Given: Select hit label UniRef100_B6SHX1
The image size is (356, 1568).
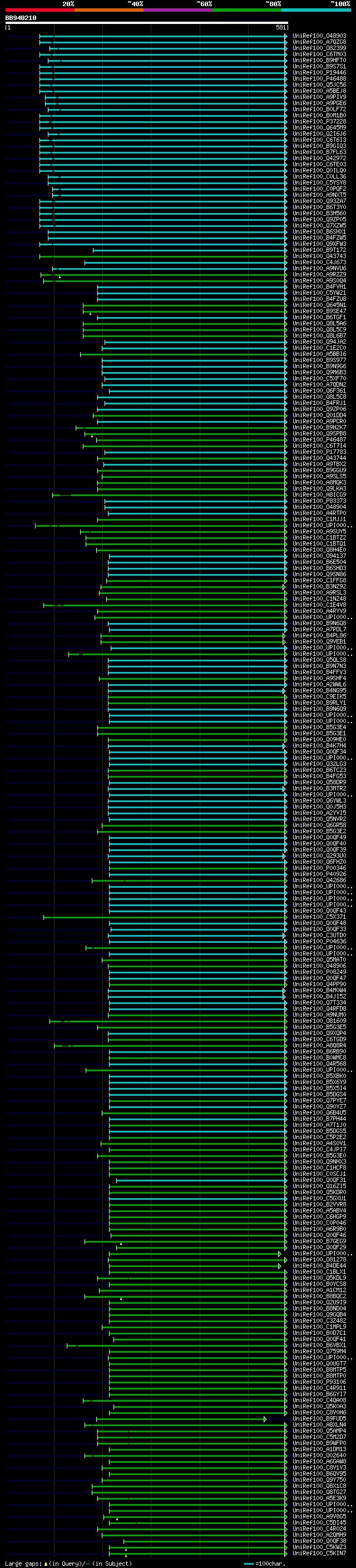Looking at the screenshot, I should coord(319,232).
